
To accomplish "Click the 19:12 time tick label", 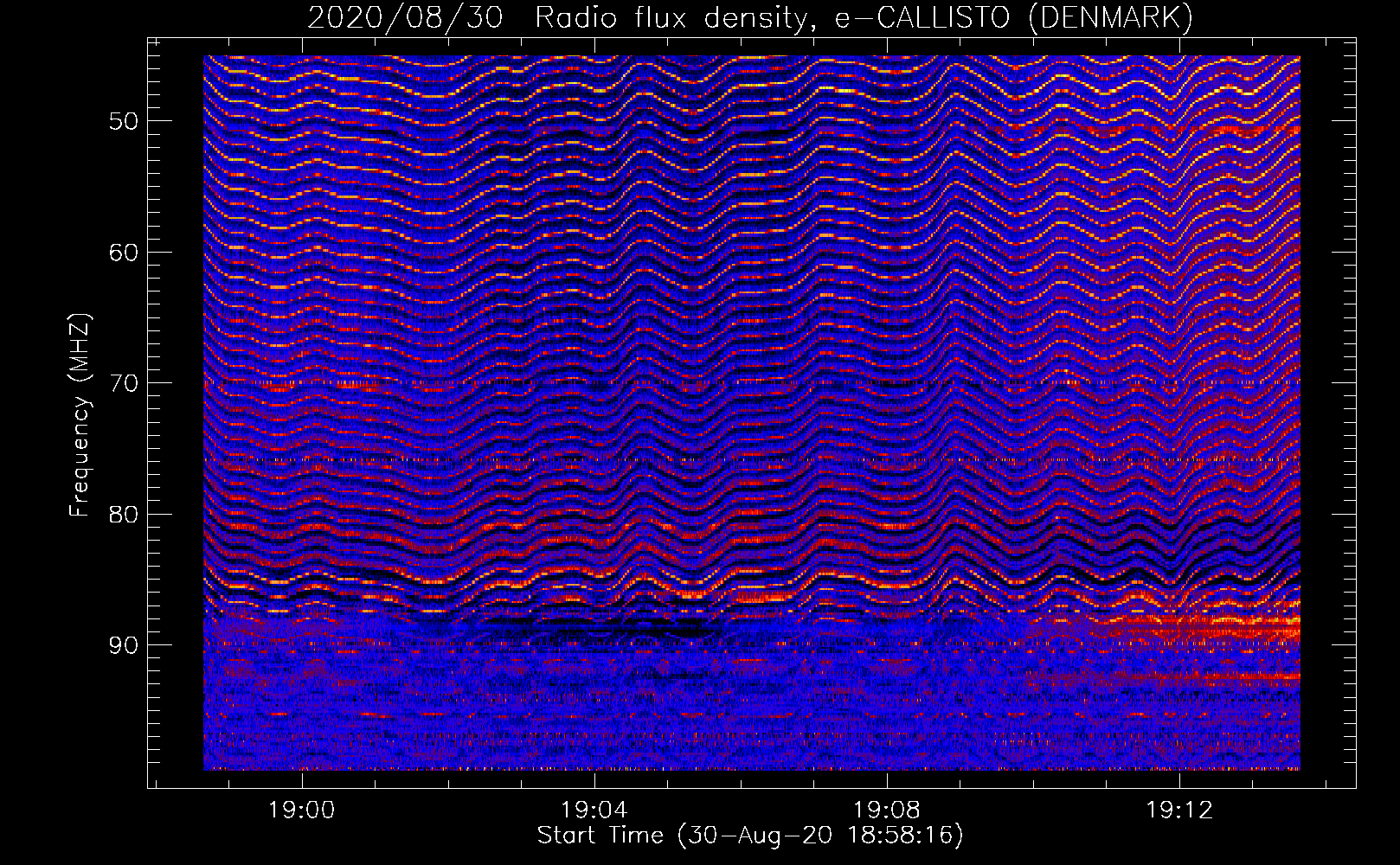I will (x=1178, y=811).
